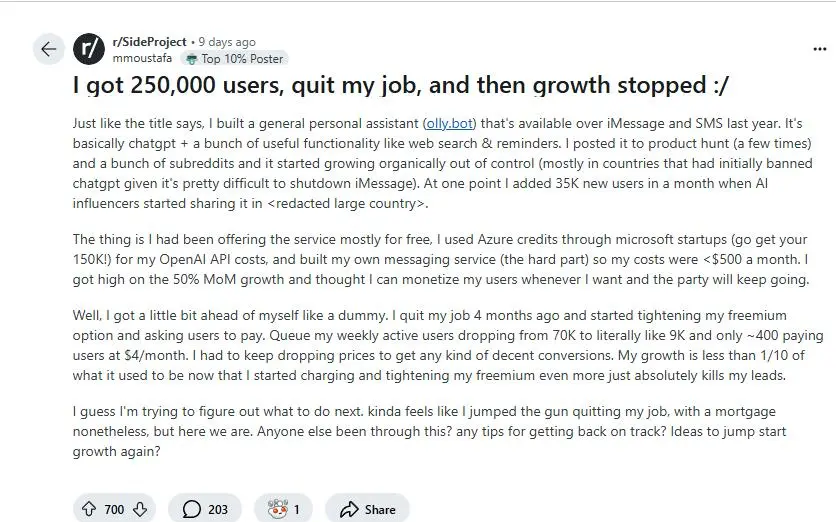Click the post title about 250,000 users

click(401, 85)
